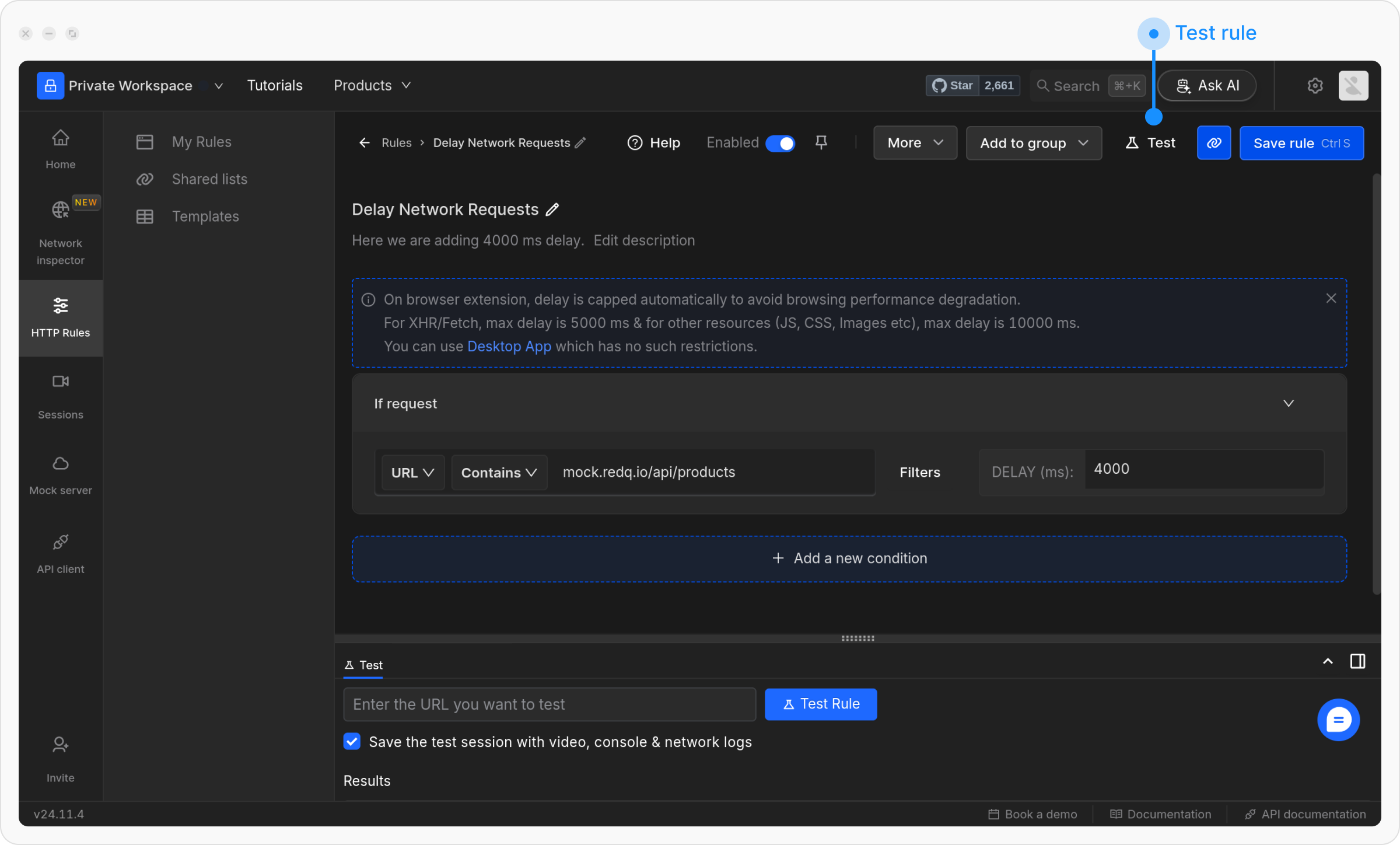The width and height of the screenshot is (1400, 845).
Task: Edit rule name with pencil icon
Action: point(552,209)
